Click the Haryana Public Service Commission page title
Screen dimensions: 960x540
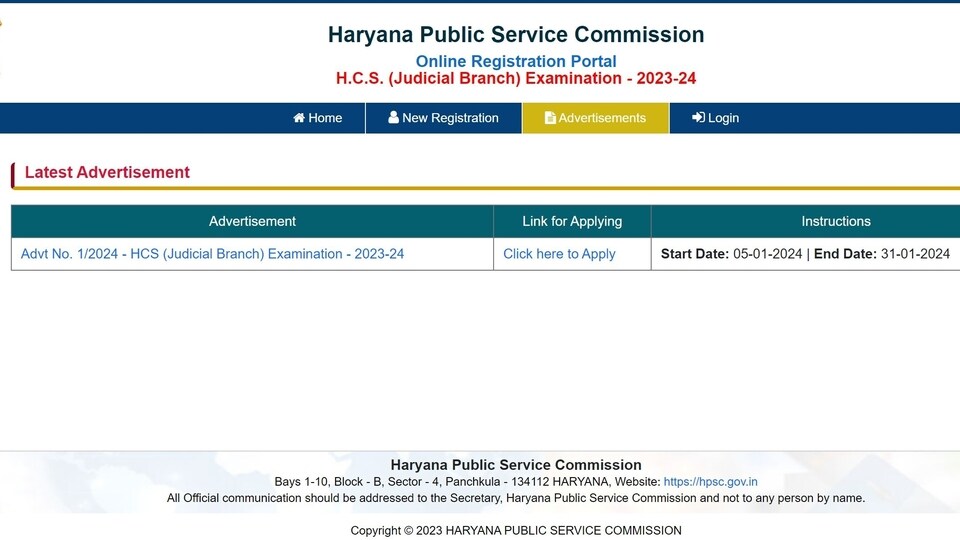coord(516,34)
